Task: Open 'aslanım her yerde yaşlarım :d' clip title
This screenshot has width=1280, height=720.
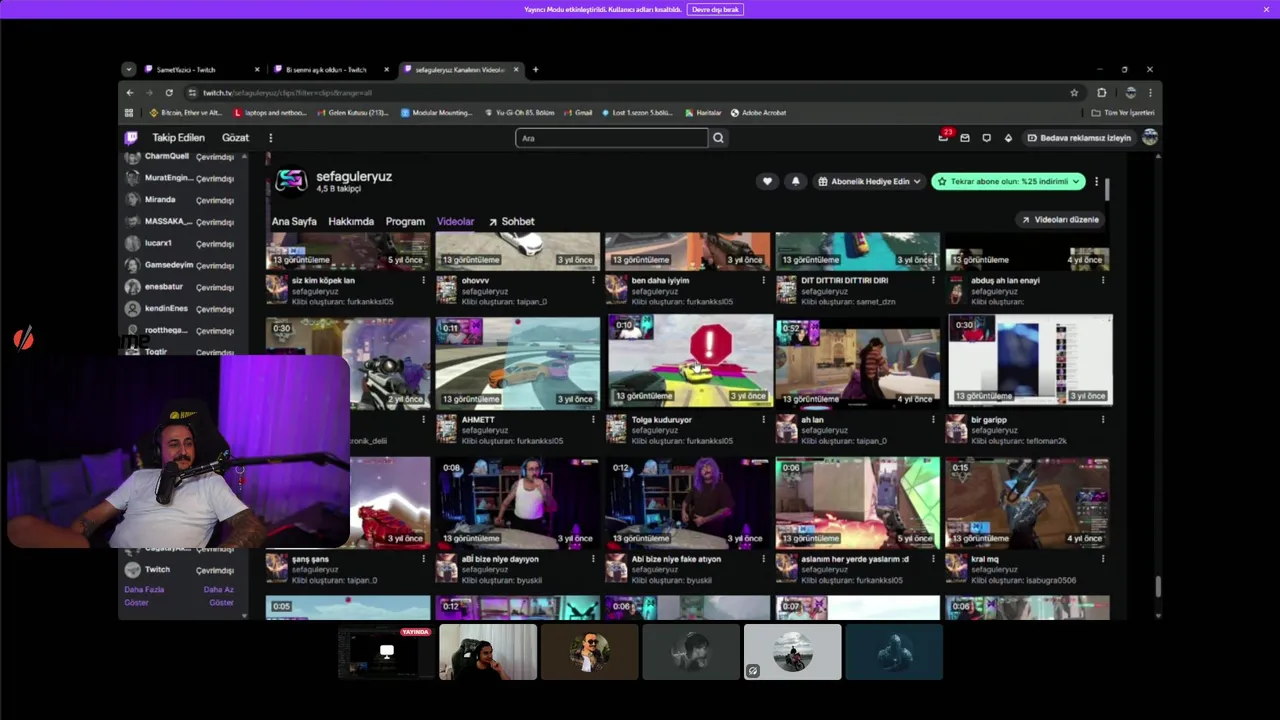Action: point(855,559)
